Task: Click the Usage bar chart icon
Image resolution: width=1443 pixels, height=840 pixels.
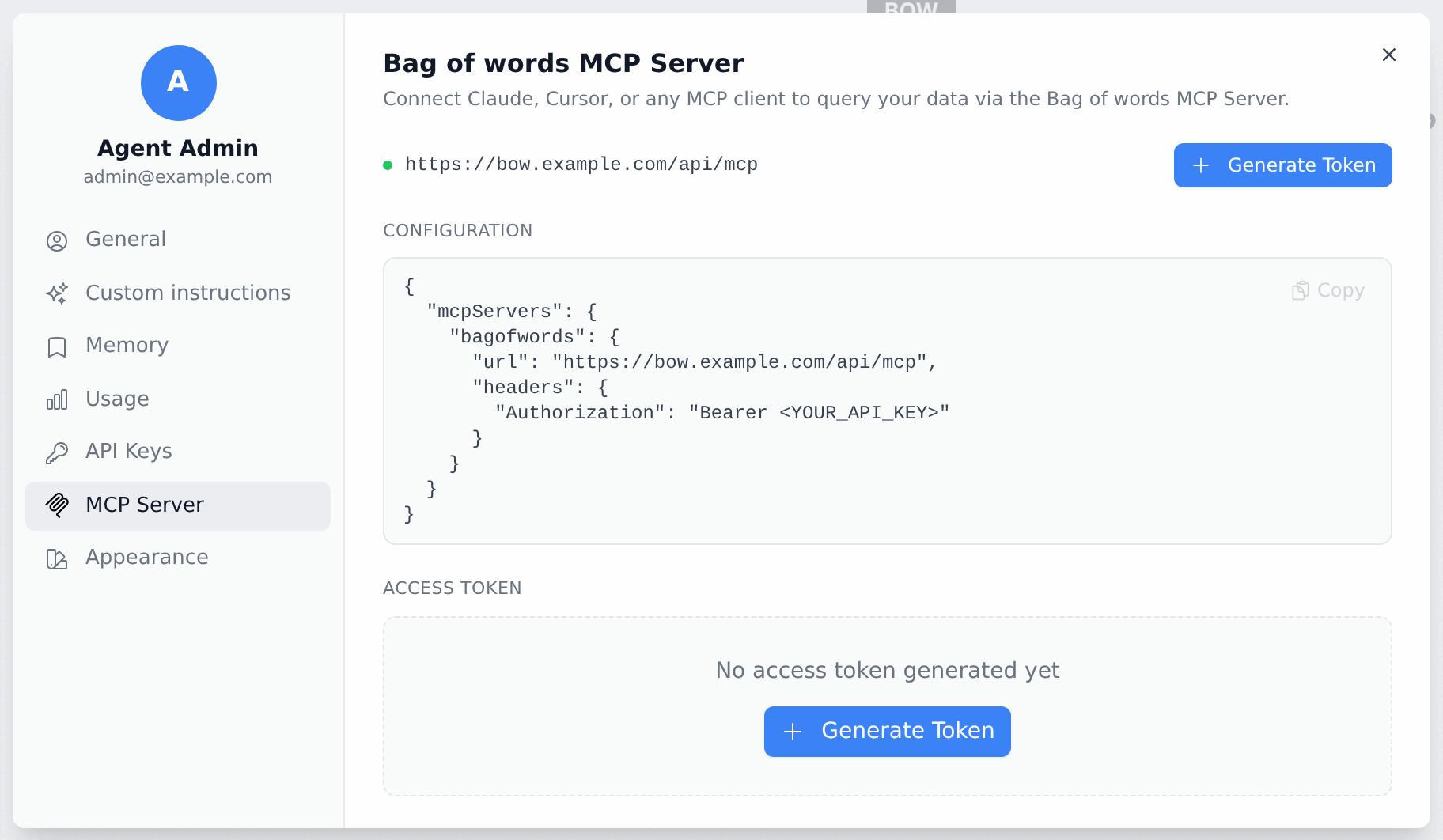Action: (x=57, y=399)
